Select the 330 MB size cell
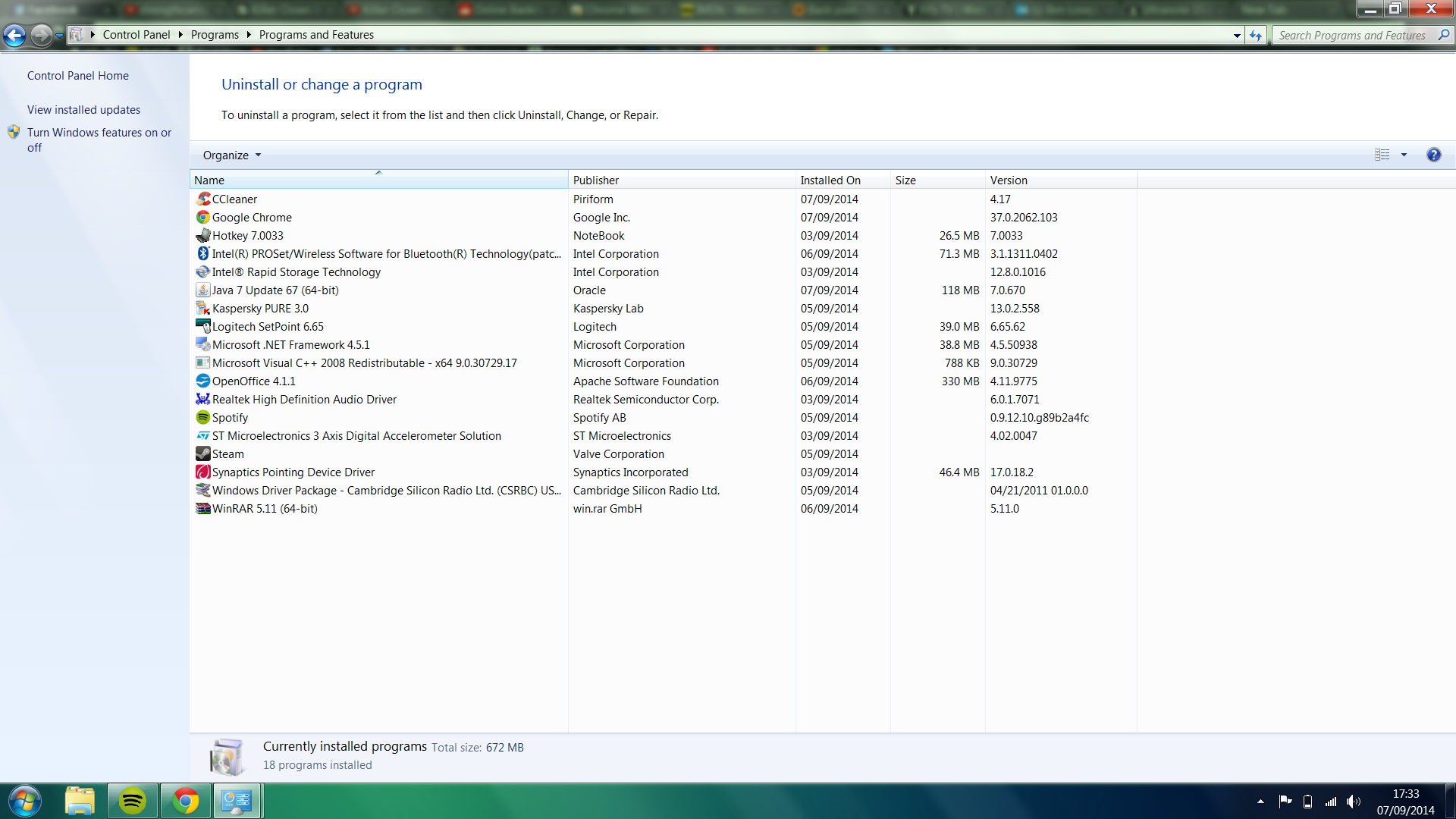The width and height of the screenshot is (1456, 819). click(x=960, y=381)
